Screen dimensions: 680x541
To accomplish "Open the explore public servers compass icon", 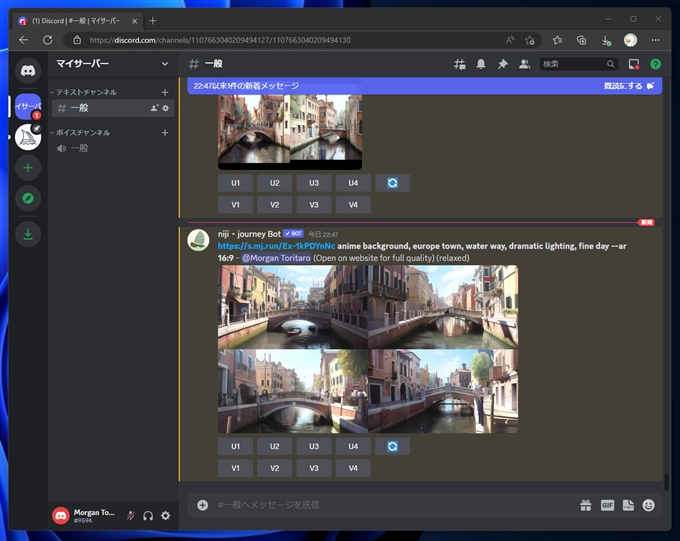I will (28, 198).
